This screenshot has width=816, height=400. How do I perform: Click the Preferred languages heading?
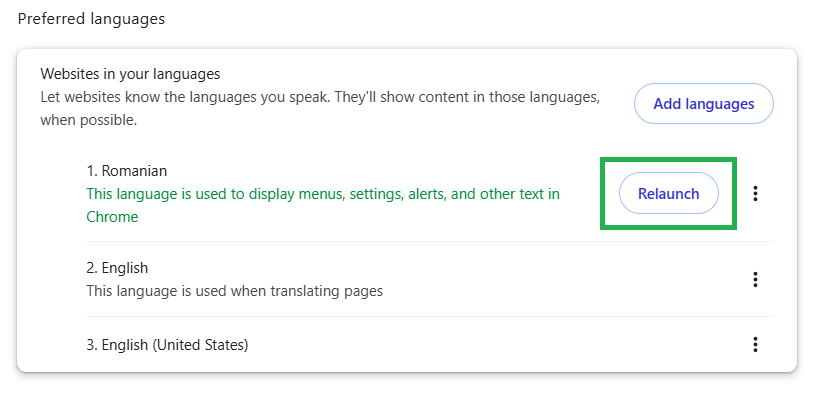coord(91,19)
